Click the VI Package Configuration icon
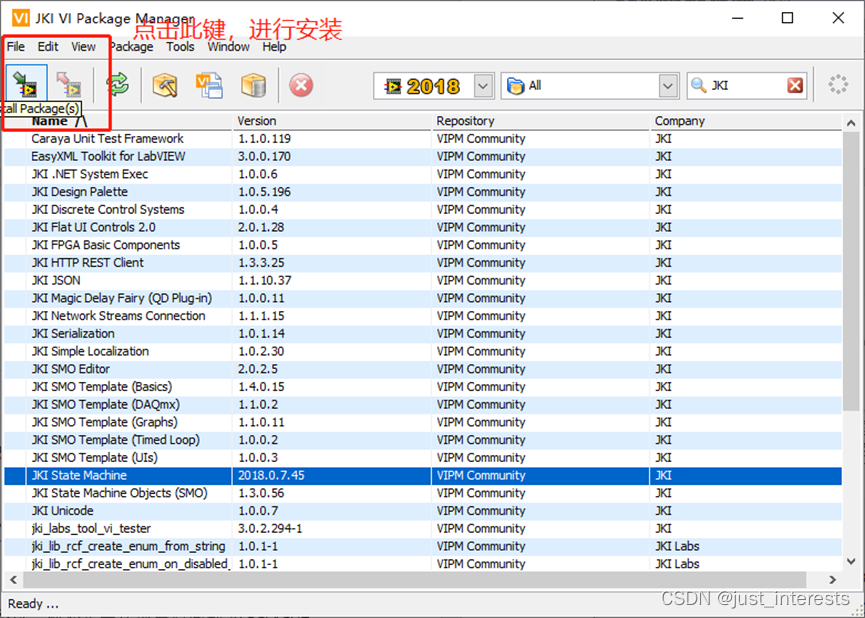 209,85
